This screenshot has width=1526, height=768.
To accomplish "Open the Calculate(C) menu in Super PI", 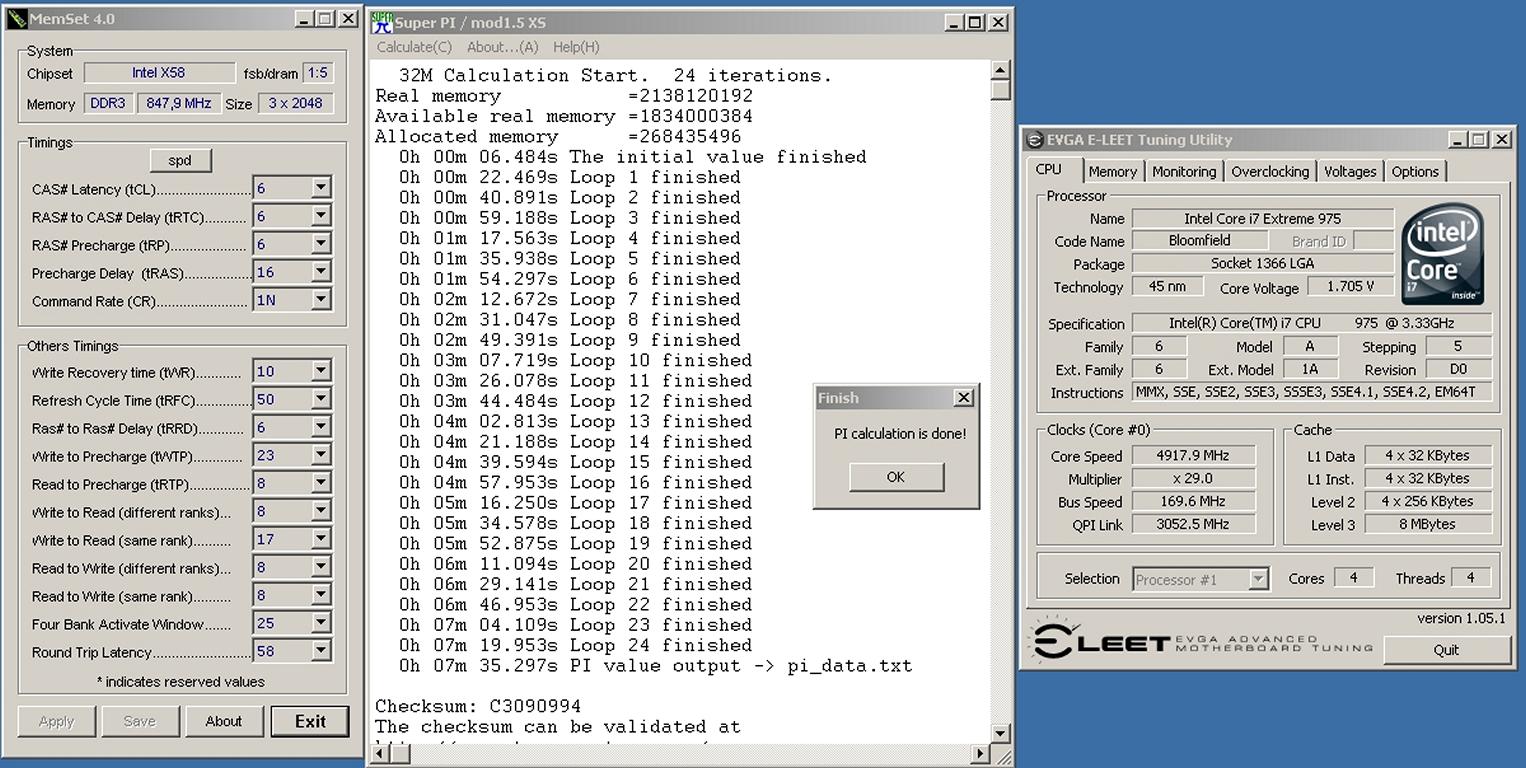I will (x=414, y=47).
